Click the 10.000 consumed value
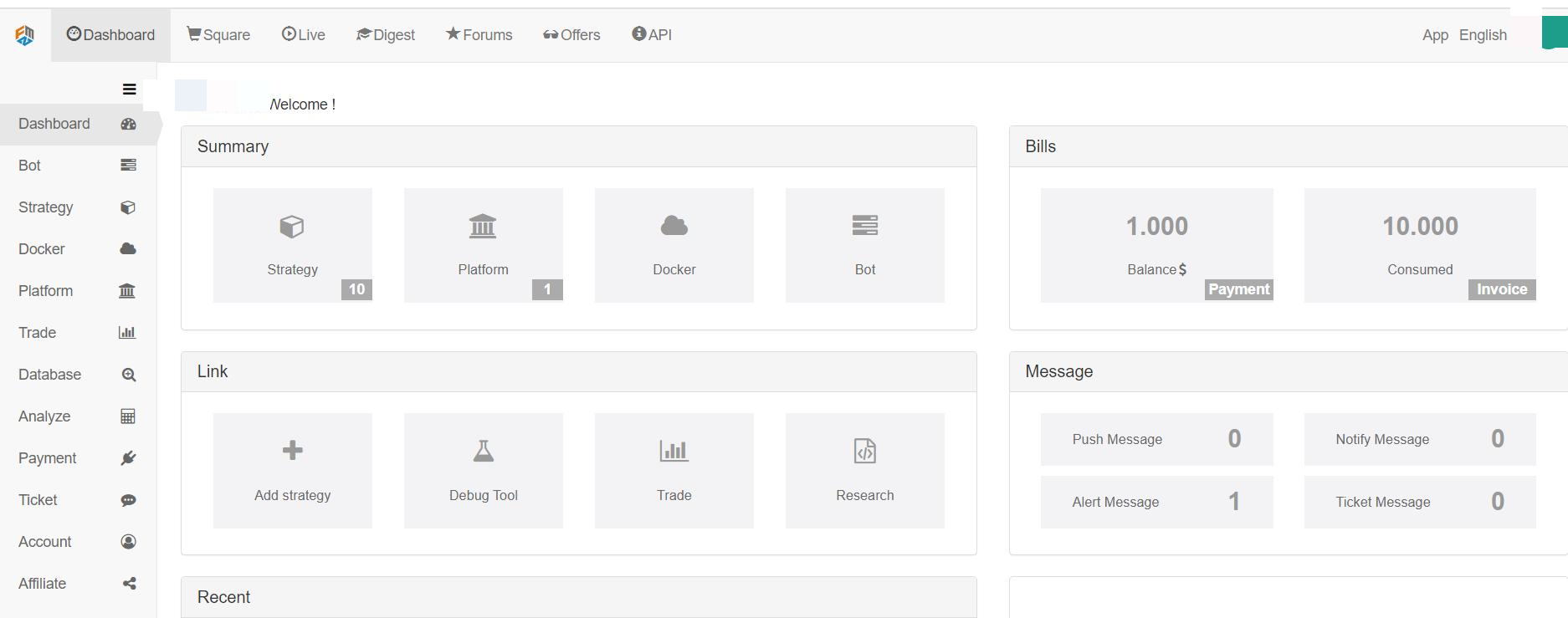 tap(1420, 226)
